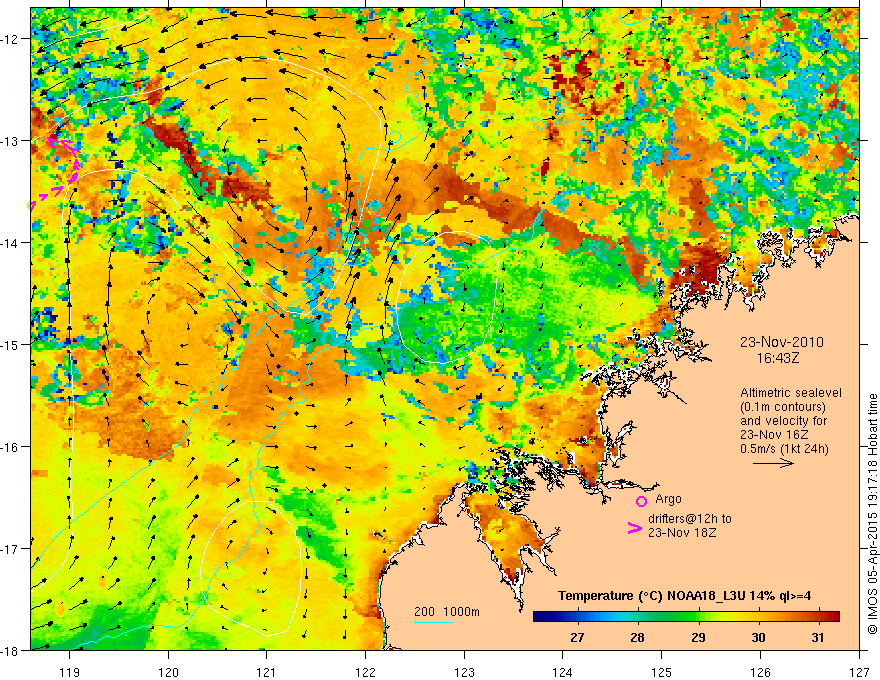Click the longitude axis label 127
The width and height of the screenshot is (880, 680).
click(x=859, y=672)
